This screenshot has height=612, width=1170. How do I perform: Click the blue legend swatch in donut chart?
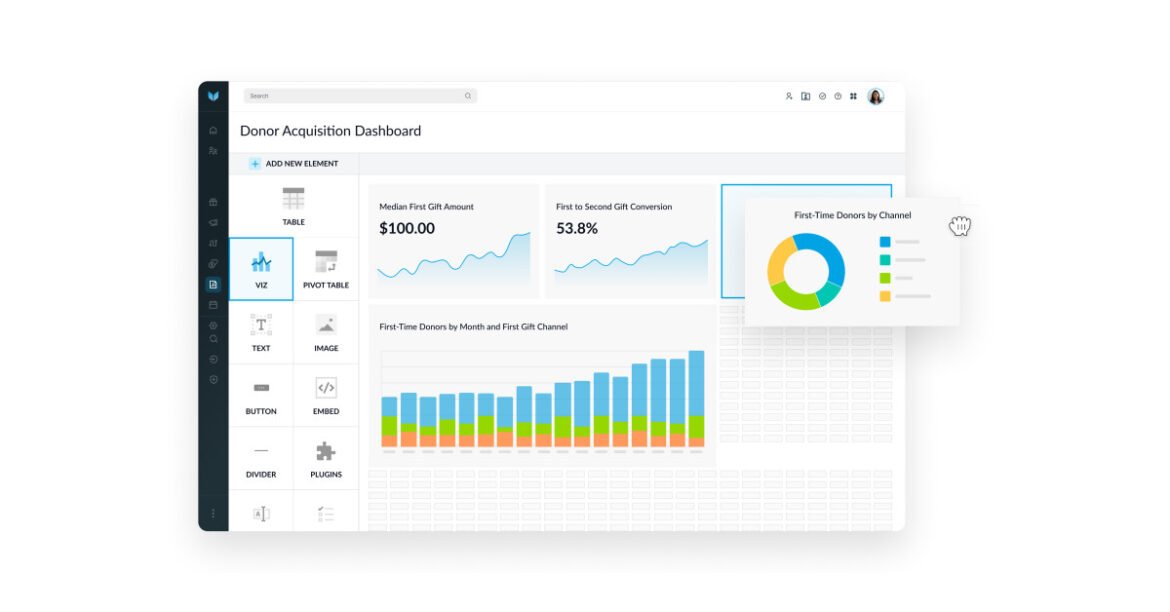884,242
